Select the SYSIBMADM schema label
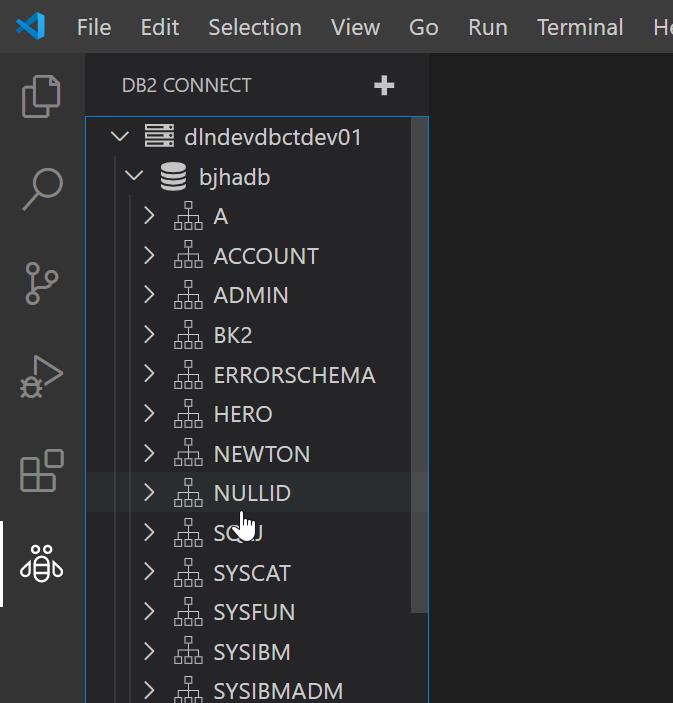This screenshot has width=673, height=703. tap(278, 691)
